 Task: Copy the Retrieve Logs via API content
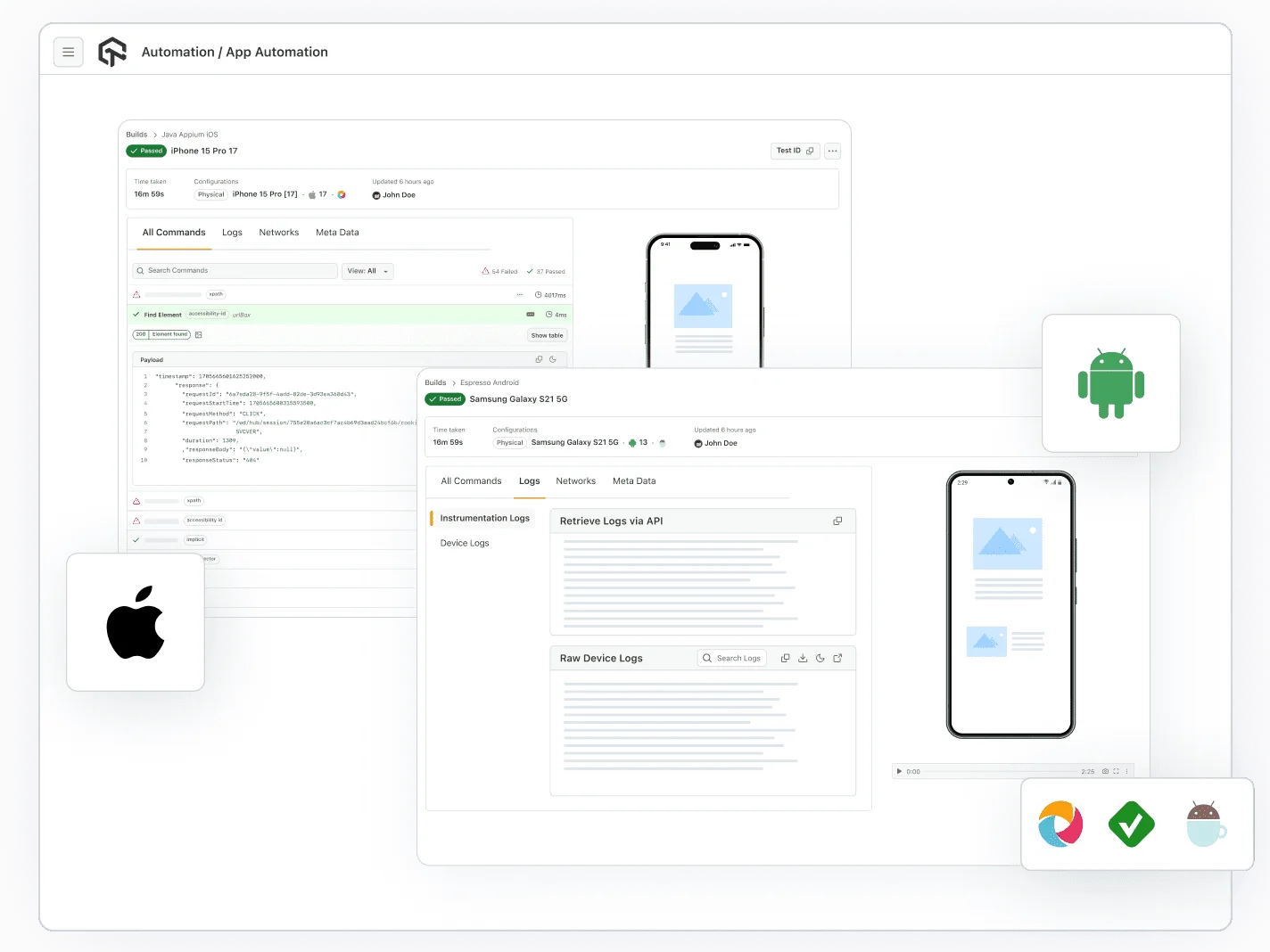pyautogui.click(x=837, y=521)
